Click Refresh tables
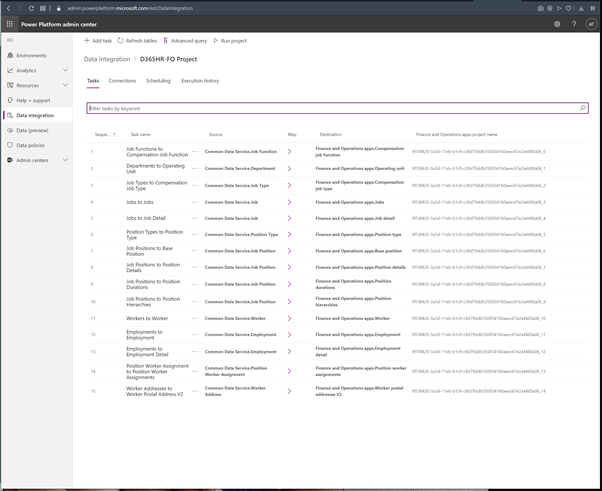 [x=137, y=41]
